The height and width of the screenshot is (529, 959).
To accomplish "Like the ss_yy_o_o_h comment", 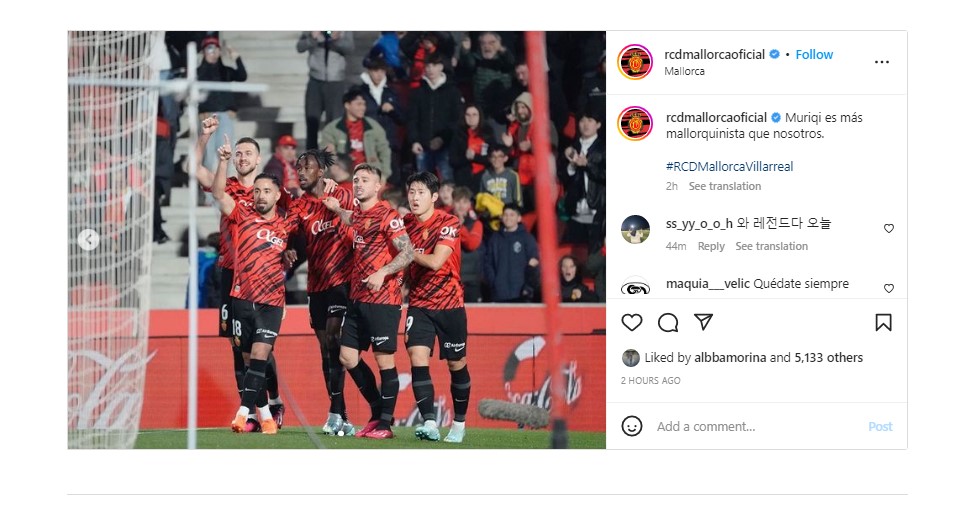I will pos(889,228).
